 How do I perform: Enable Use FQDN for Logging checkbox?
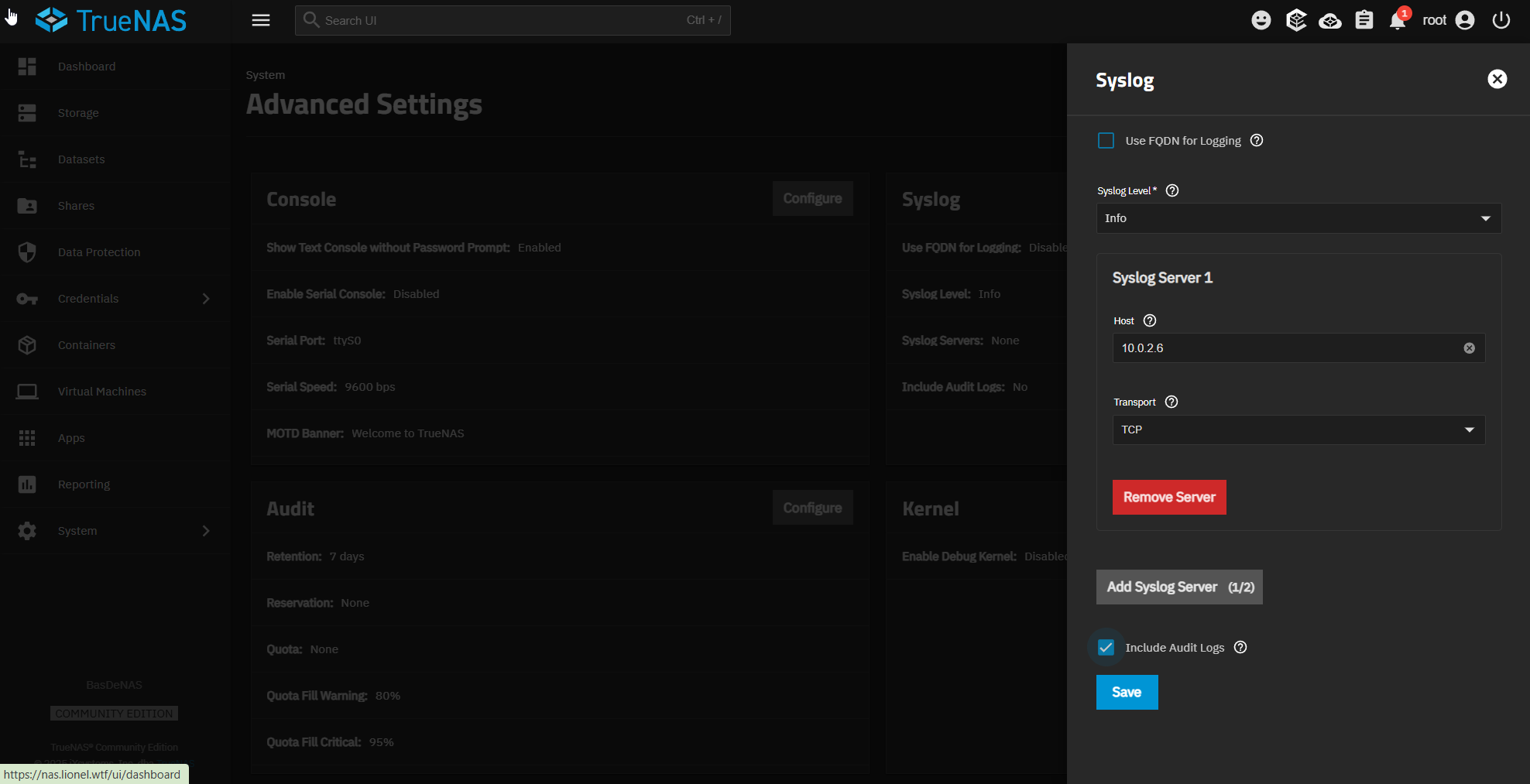[1106, 141]
